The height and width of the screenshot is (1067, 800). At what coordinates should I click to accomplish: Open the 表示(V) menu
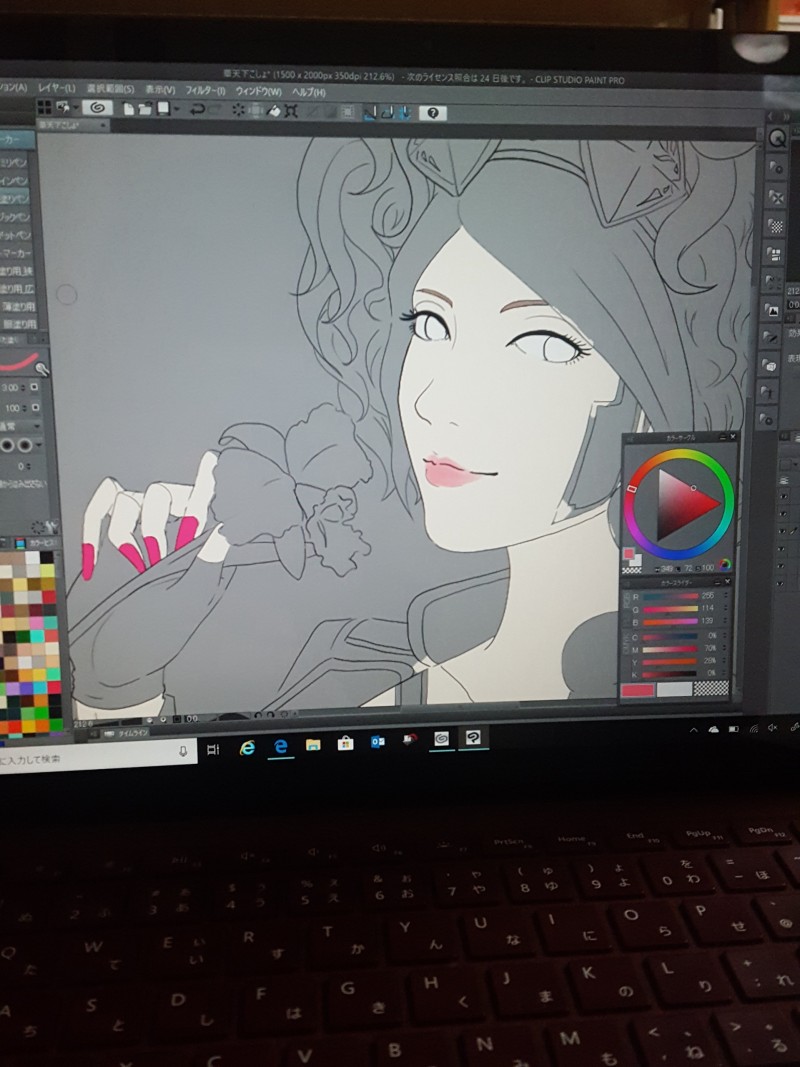[161, 89]
